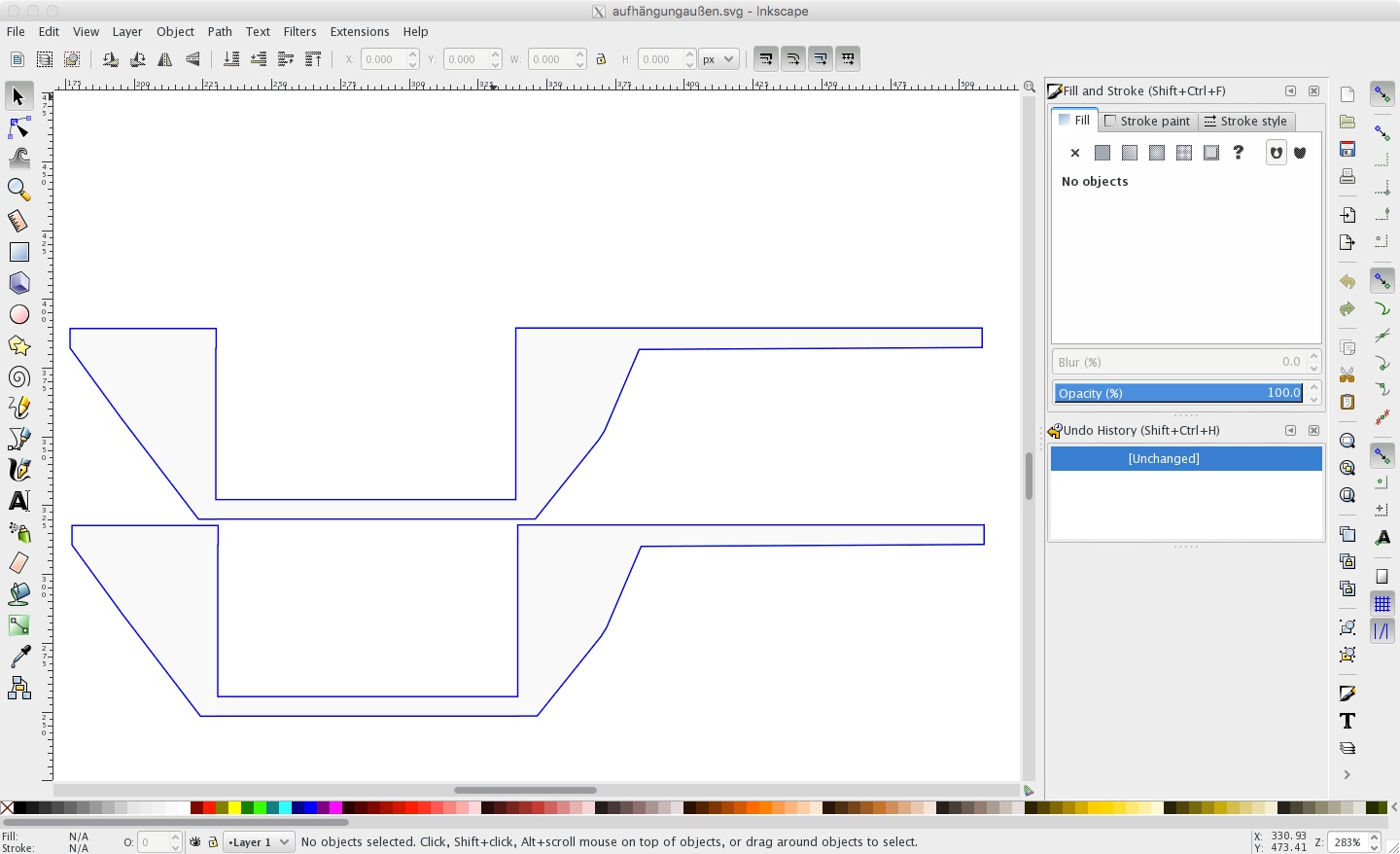
Task: Click Rotate 90 degrees counter-clockwise icon
Action: 110,59
